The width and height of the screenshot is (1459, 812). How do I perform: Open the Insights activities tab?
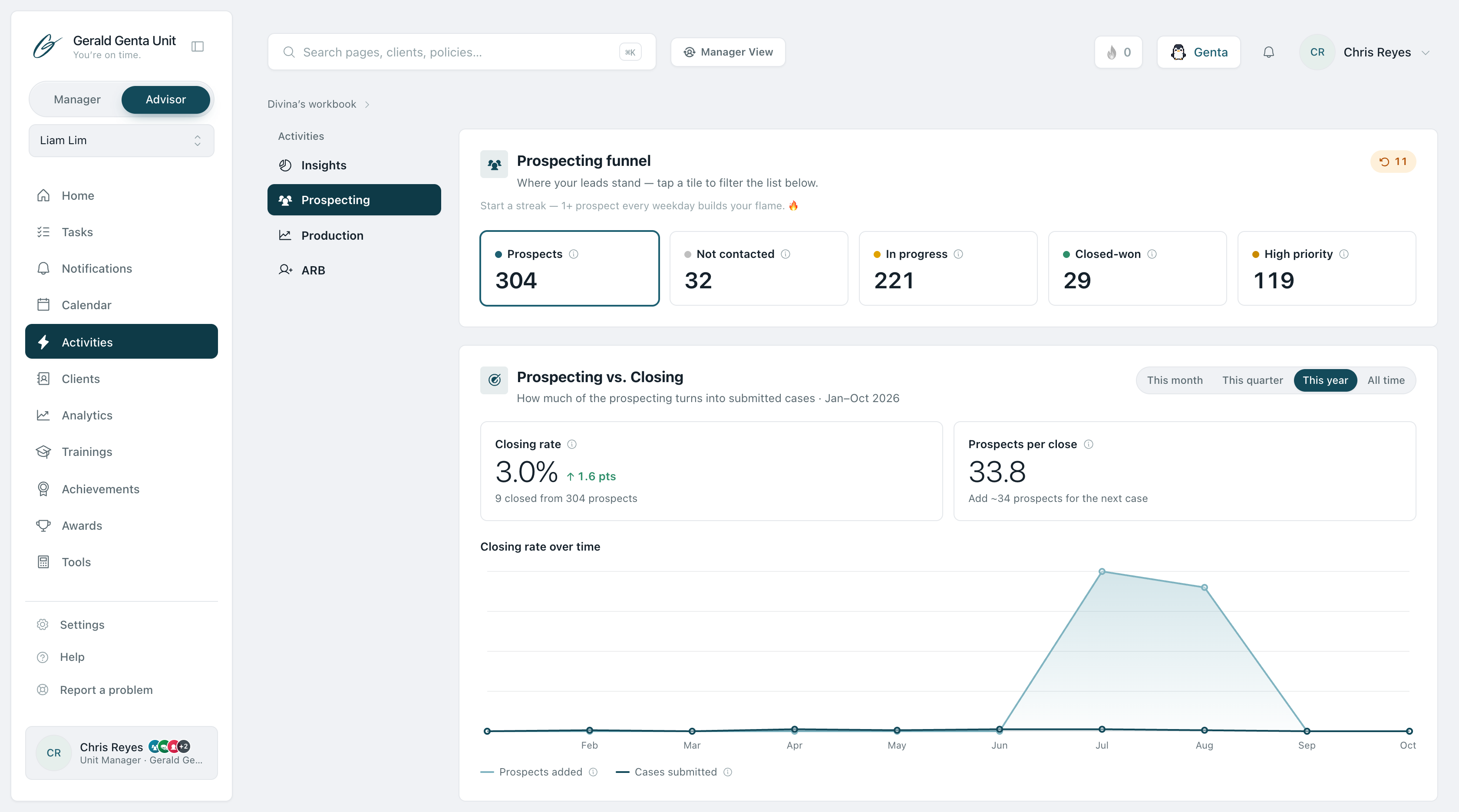click(354, 165)
